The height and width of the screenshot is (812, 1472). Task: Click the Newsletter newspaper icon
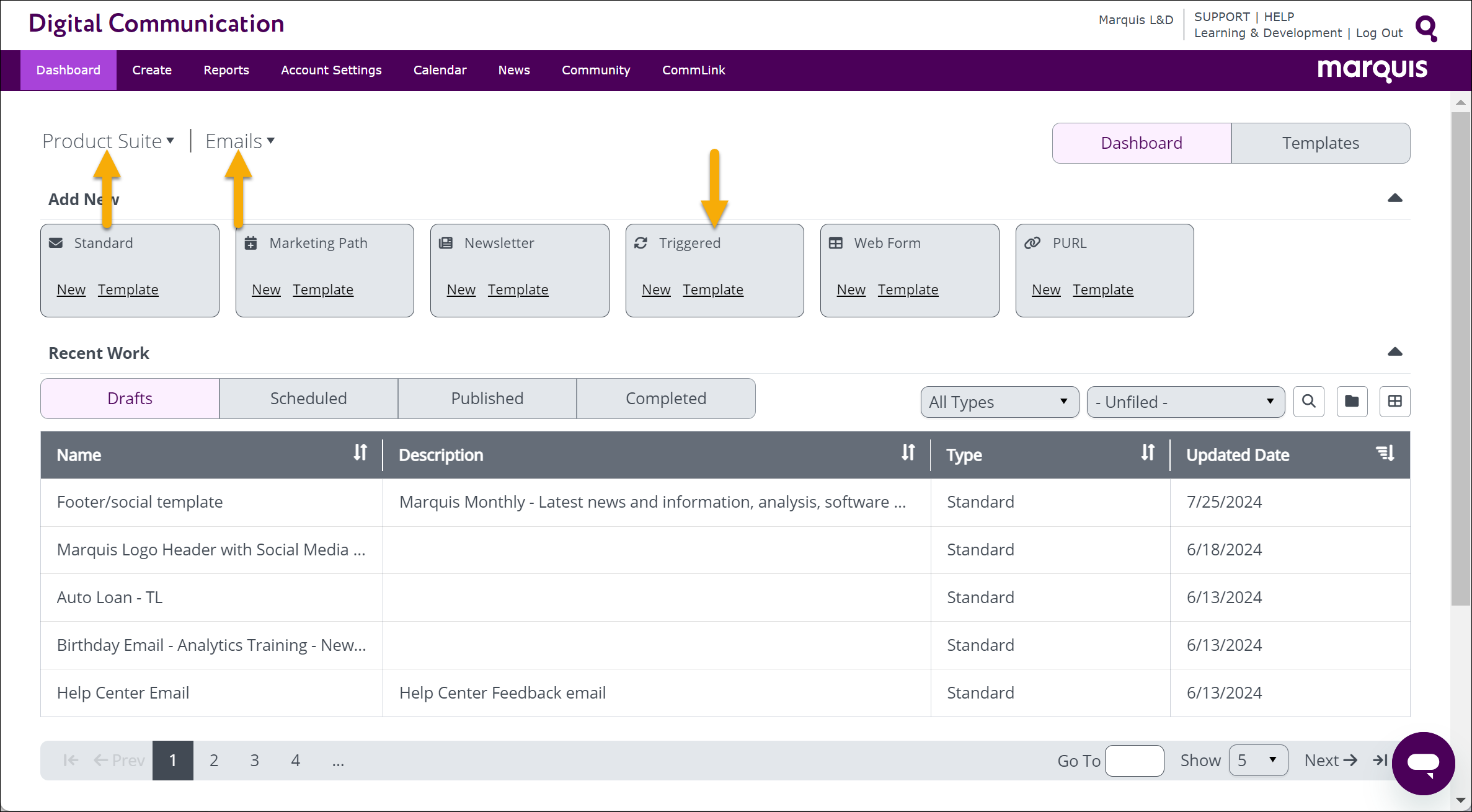446,243
